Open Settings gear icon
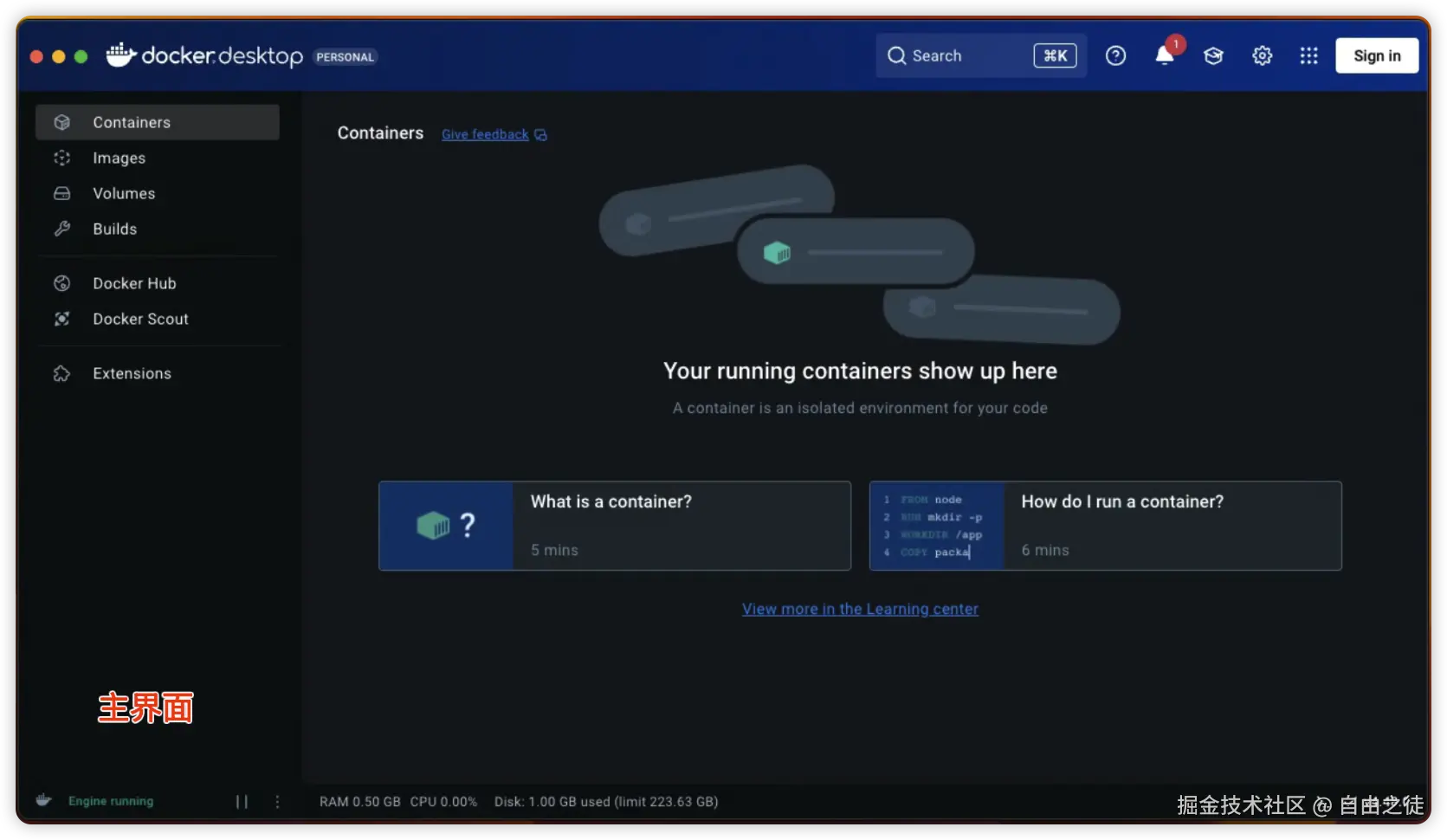 tap(1262, 55)
